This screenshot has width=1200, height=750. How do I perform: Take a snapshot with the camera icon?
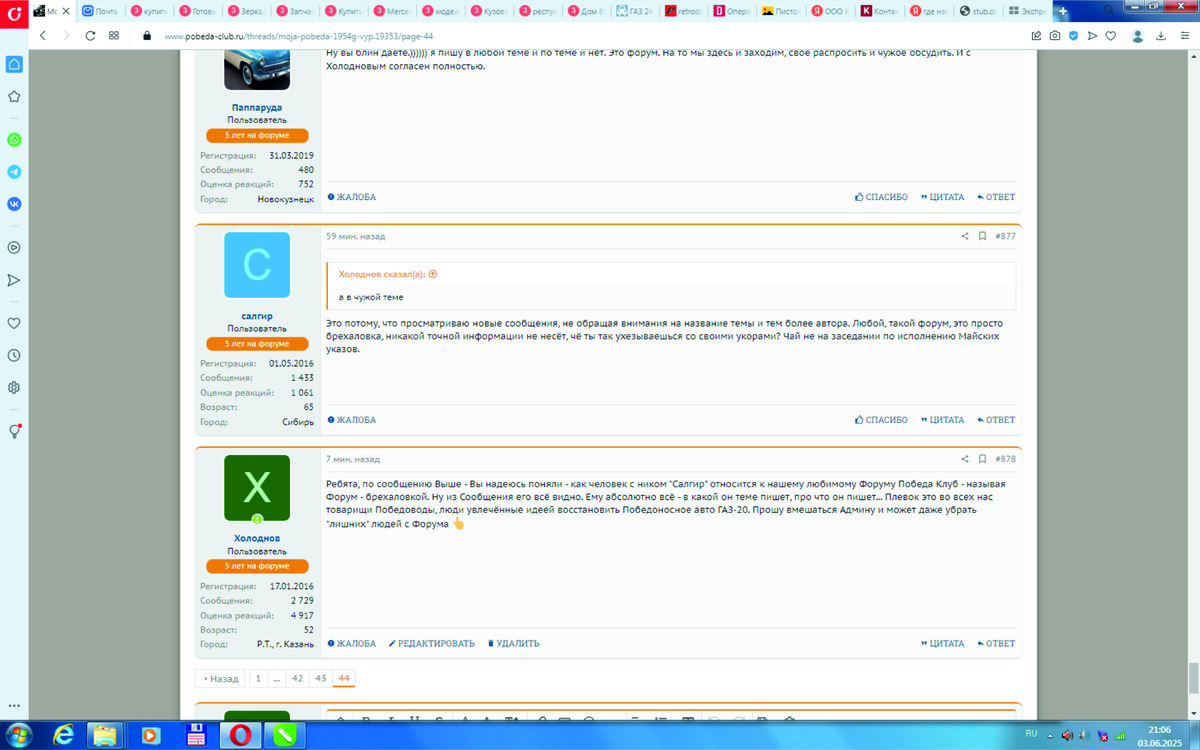(1055, 36)
